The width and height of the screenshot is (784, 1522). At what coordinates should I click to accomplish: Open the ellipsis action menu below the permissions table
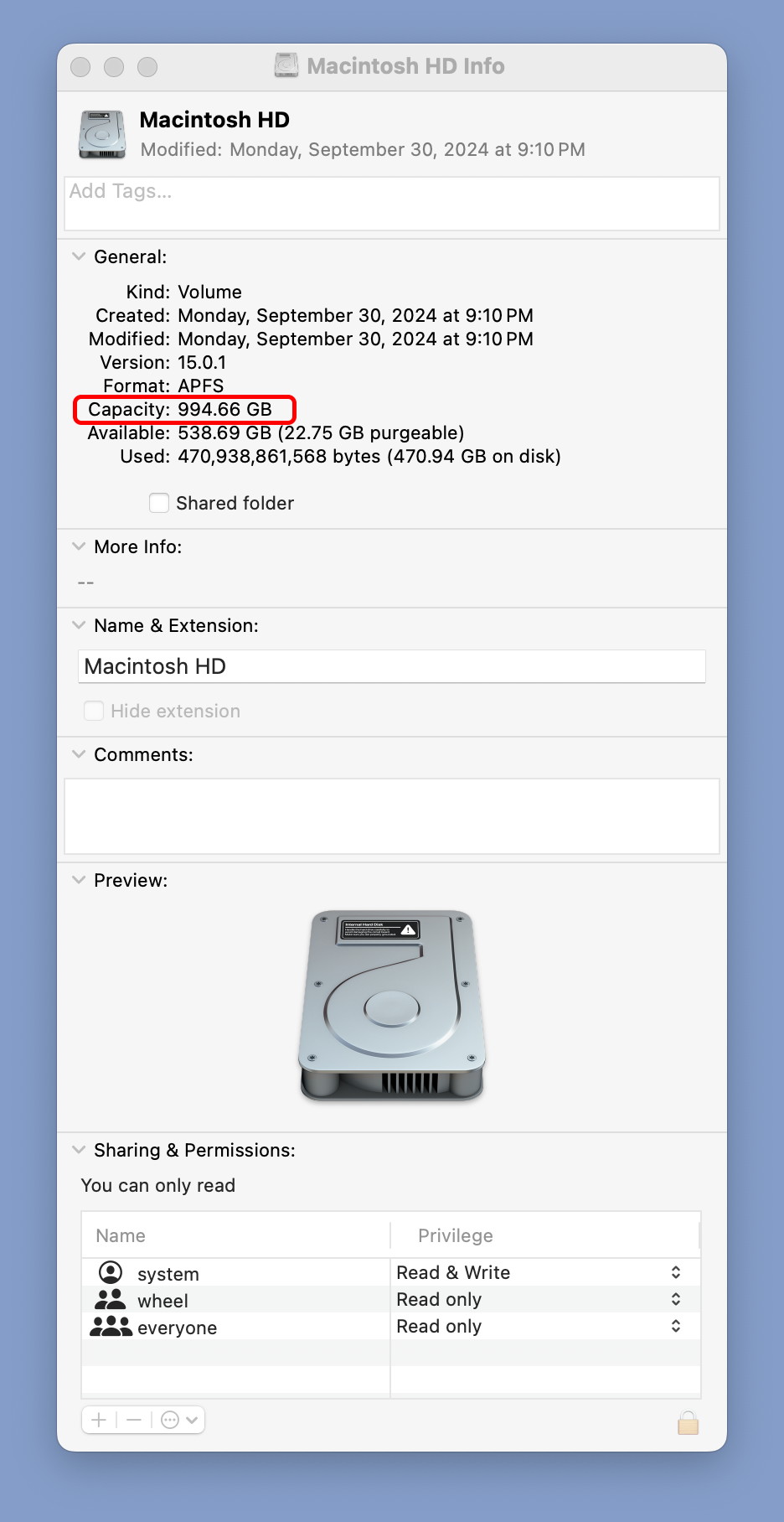pyautogui.click(x=179, y=1420)
